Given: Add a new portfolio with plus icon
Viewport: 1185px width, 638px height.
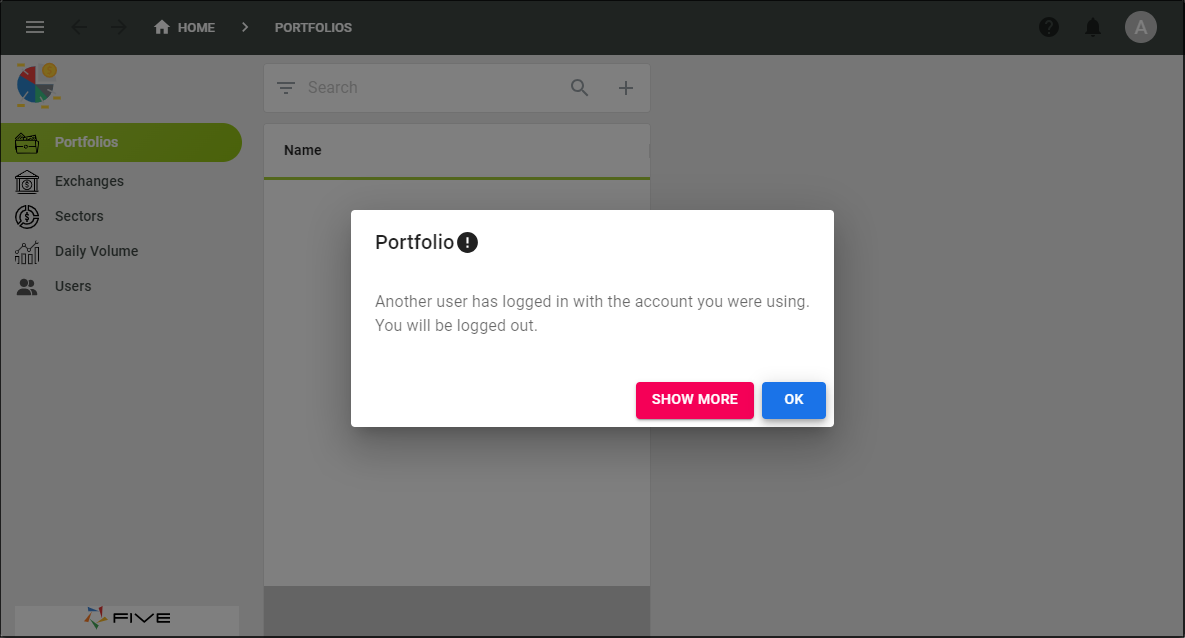Looking at the screenshot, I should coord(626,88).
